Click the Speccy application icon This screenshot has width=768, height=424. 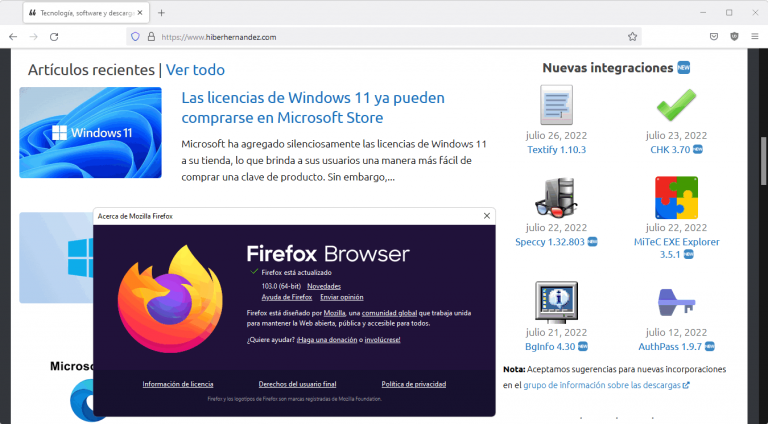[555, 197]
